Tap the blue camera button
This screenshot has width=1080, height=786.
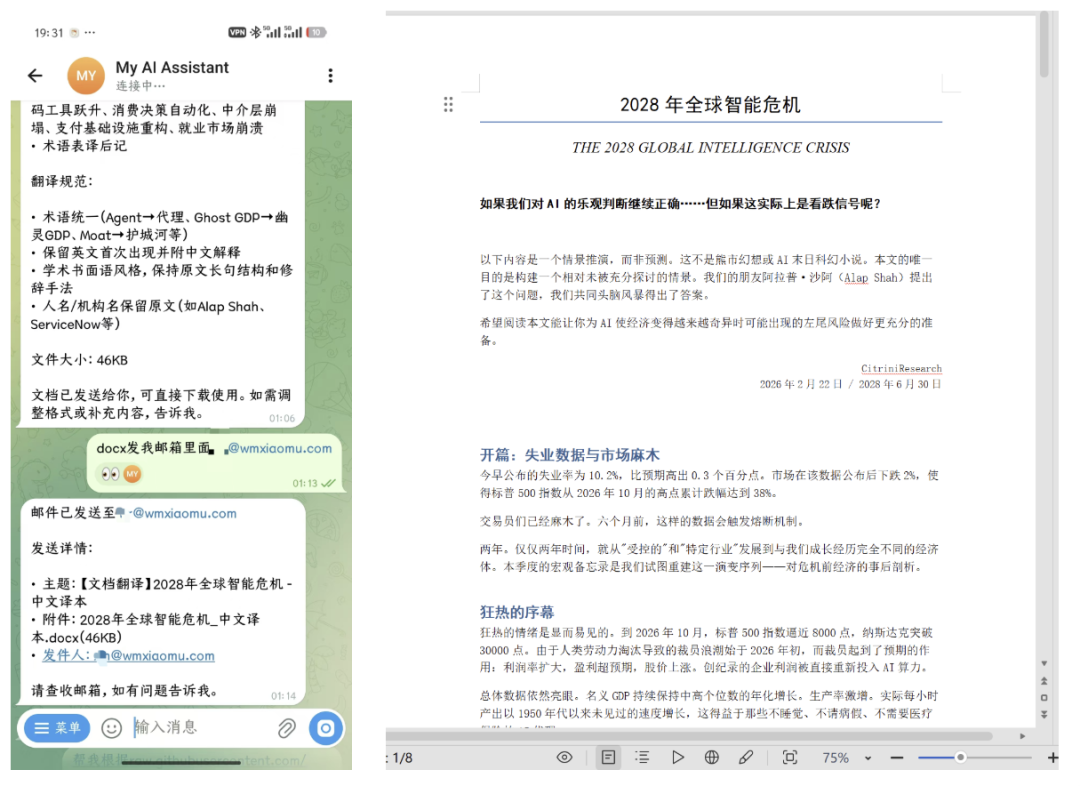[x=325, y=728]
